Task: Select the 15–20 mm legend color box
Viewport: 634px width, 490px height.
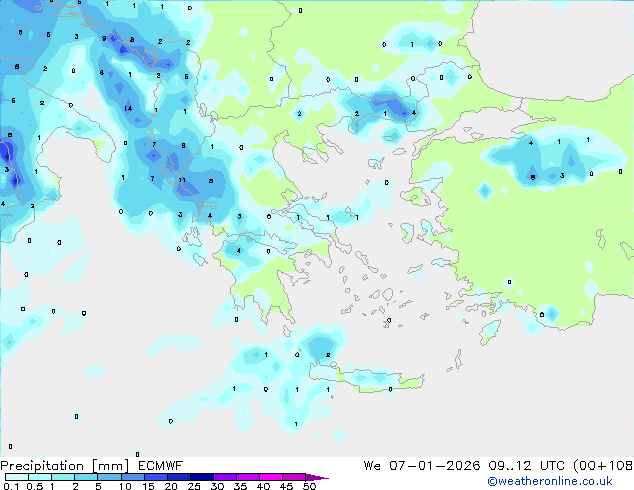Action: point(156,477)
